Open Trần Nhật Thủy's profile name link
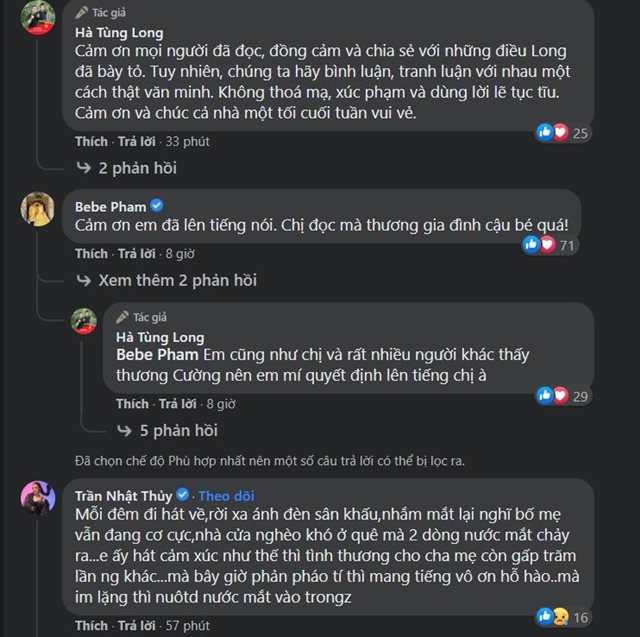The height and width of the screenshot is (637, 640). coord(124,495)
